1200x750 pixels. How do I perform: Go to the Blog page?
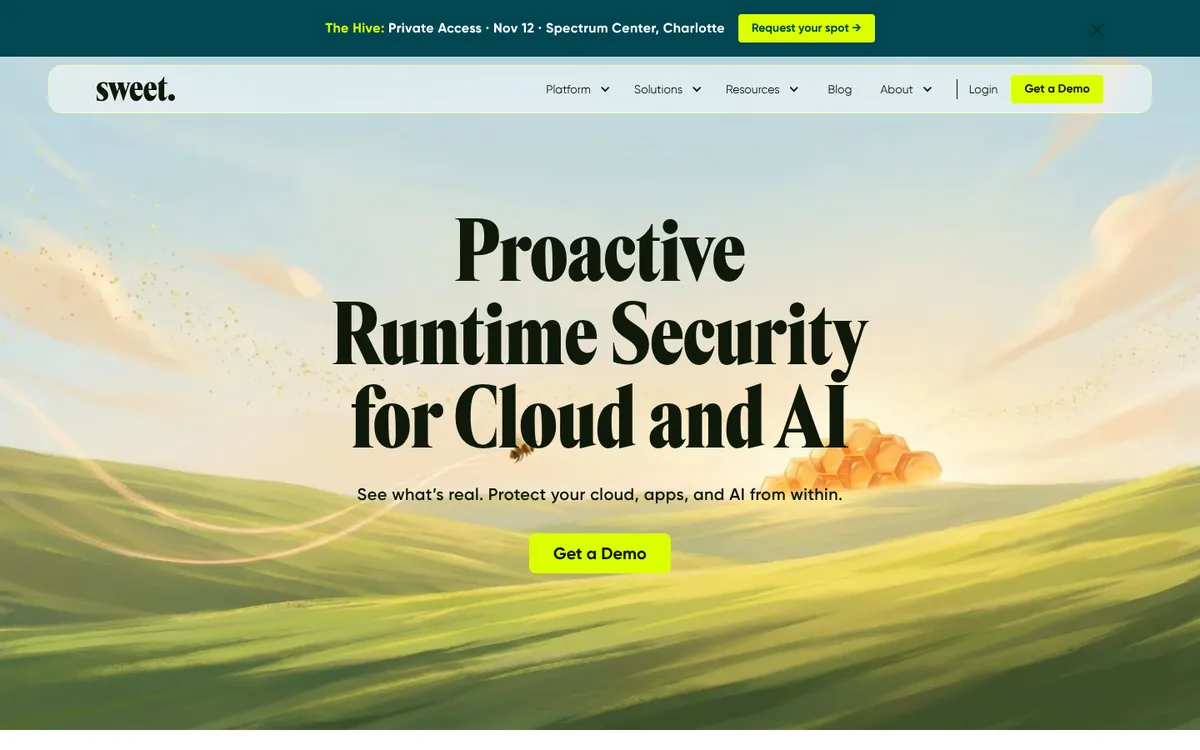[x=840, y=89]
